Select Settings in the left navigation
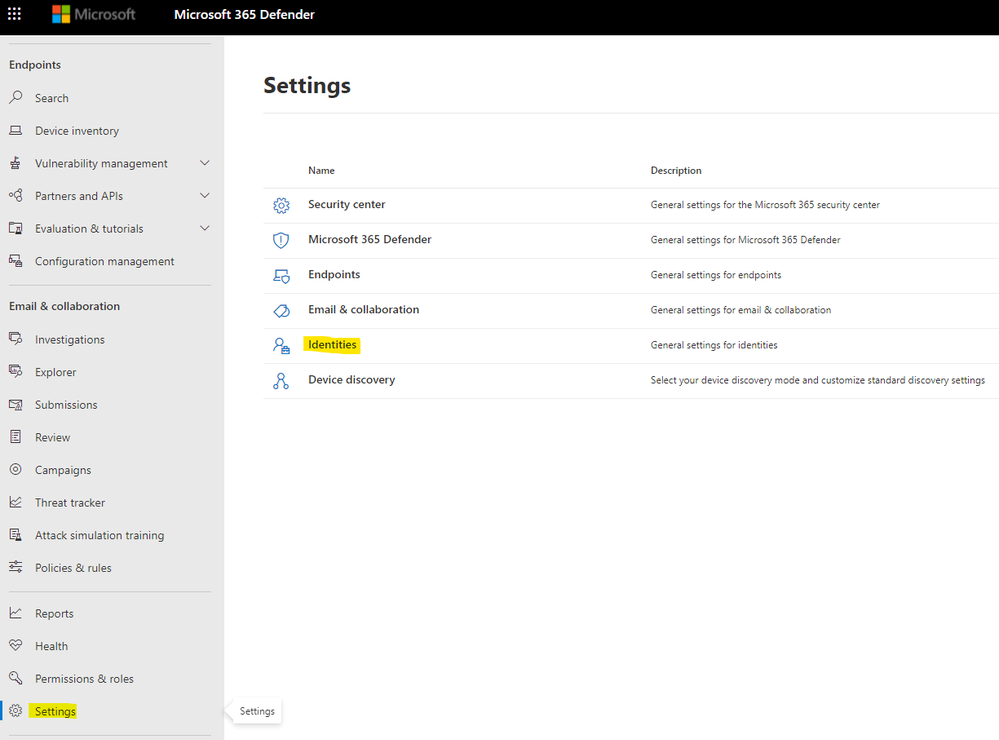The width and height of the screenshot is (999, 740). point(55,711)
